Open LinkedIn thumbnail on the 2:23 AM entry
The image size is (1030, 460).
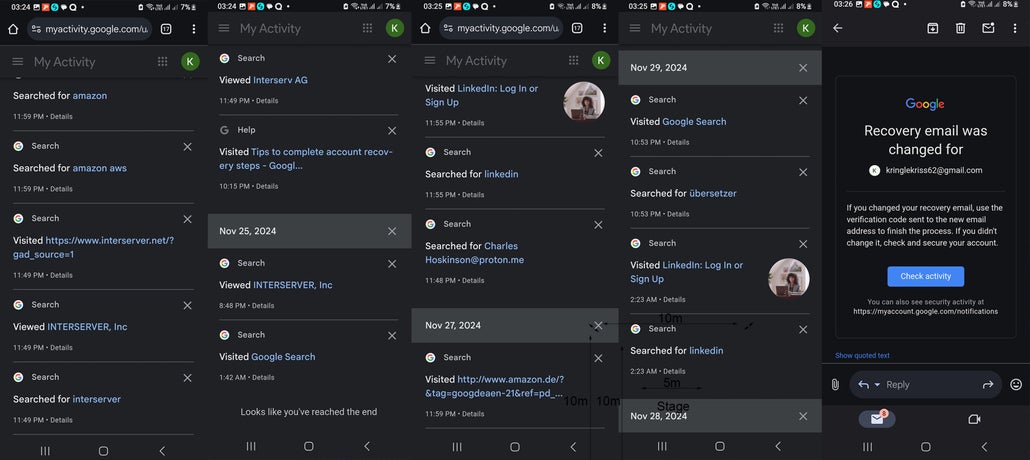[789, 278]
